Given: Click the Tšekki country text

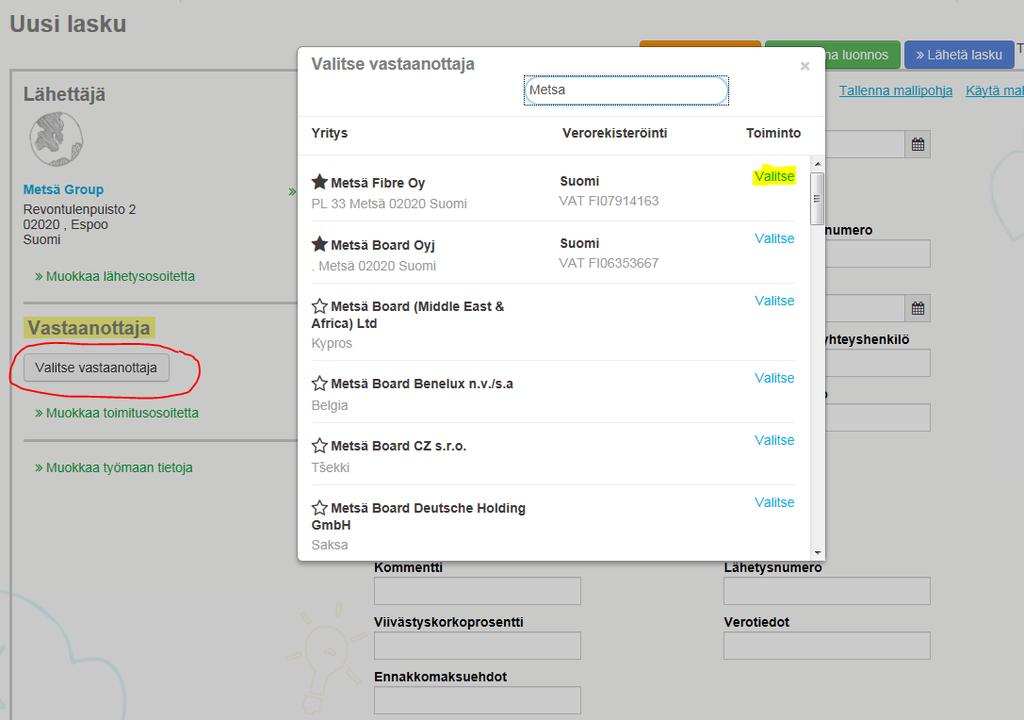Looking at the screenshot, I should point(330,468).
